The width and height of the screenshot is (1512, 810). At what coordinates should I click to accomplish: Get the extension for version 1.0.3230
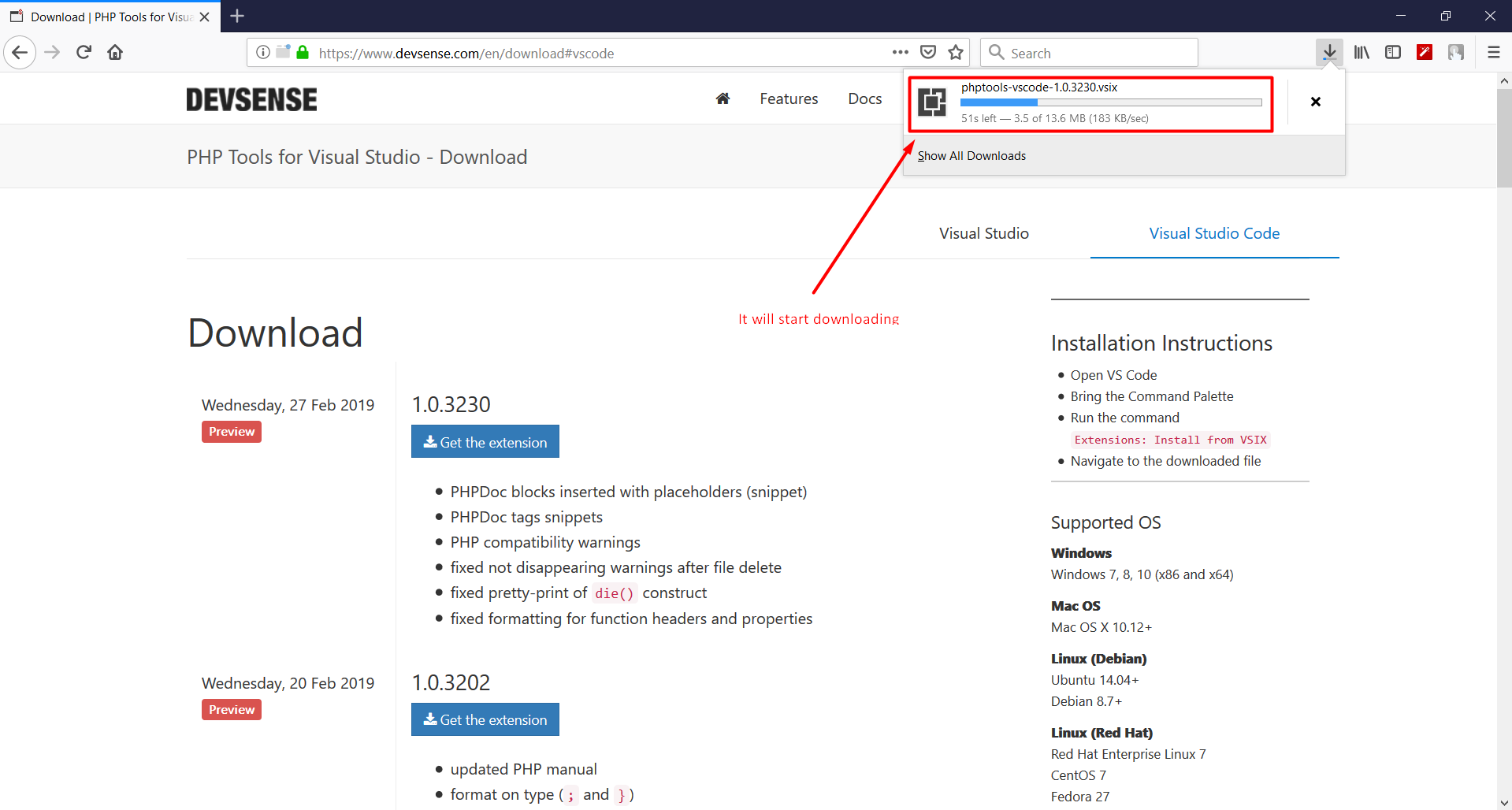(485, 441)
